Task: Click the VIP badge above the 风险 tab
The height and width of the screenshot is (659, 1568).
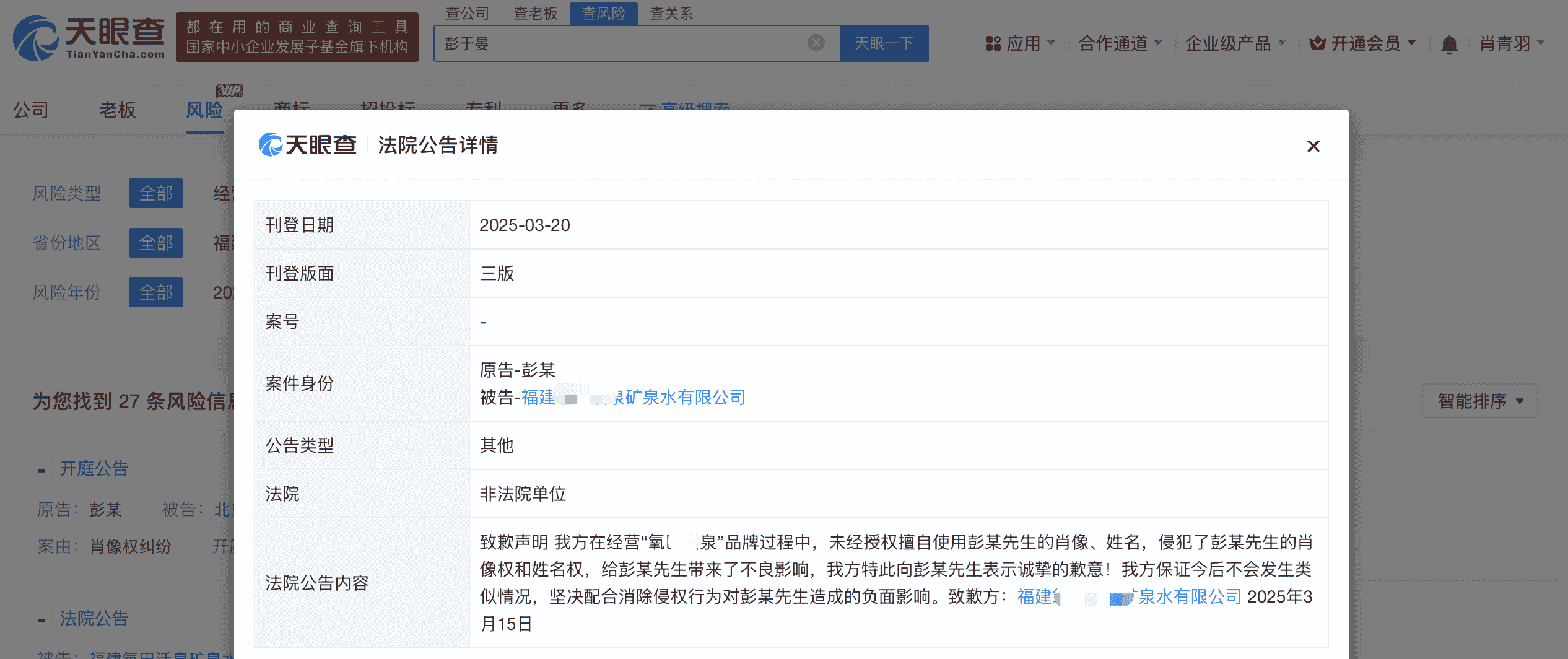Action: (230, 90)
